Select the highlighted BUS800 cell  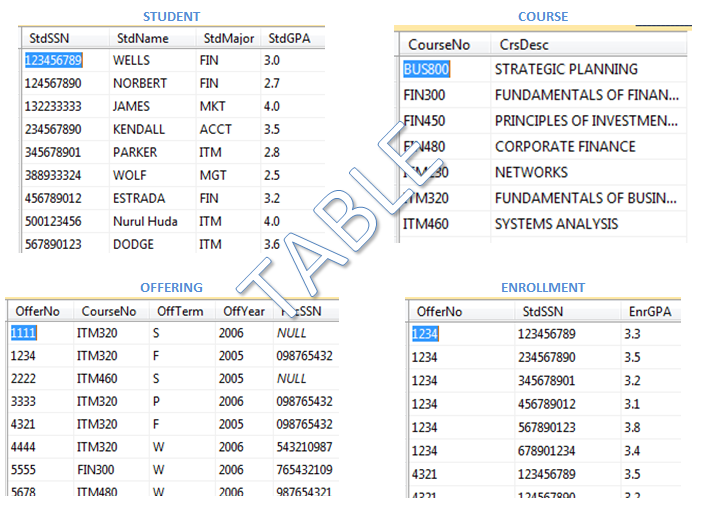(x=426, y=69)
